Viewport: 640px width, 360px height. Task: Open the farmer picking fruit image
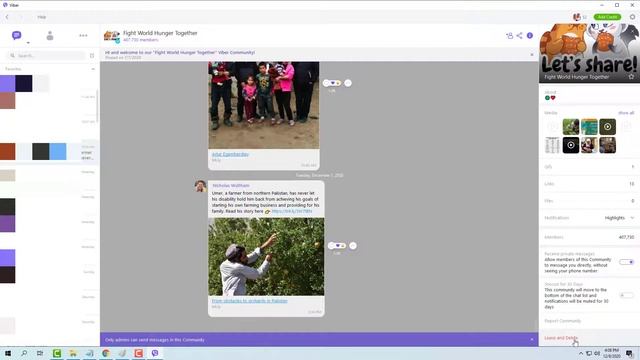(266, 257)
